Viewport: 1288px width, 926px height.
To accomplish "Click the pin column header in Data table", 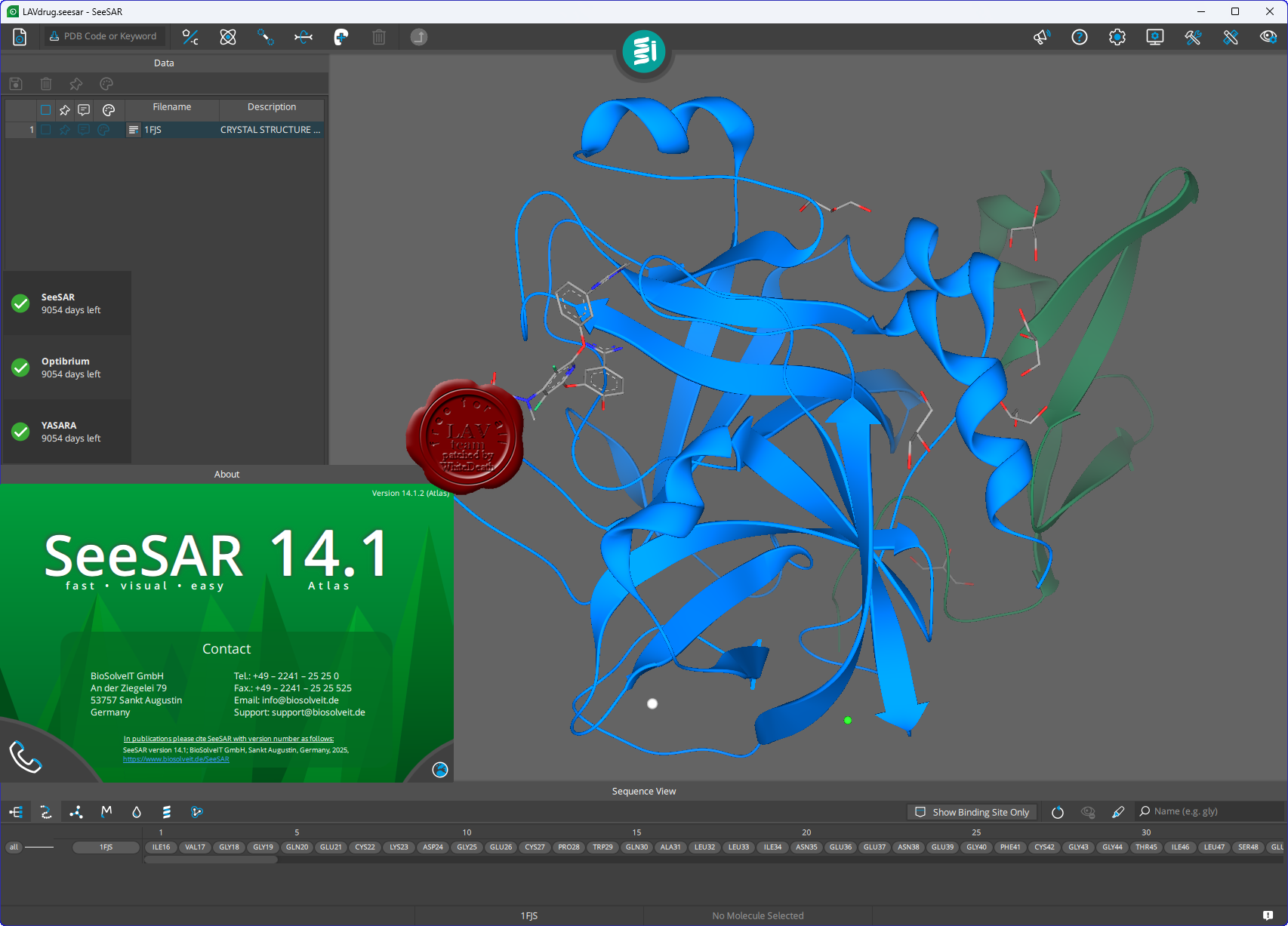I will (x=65, y=110).
